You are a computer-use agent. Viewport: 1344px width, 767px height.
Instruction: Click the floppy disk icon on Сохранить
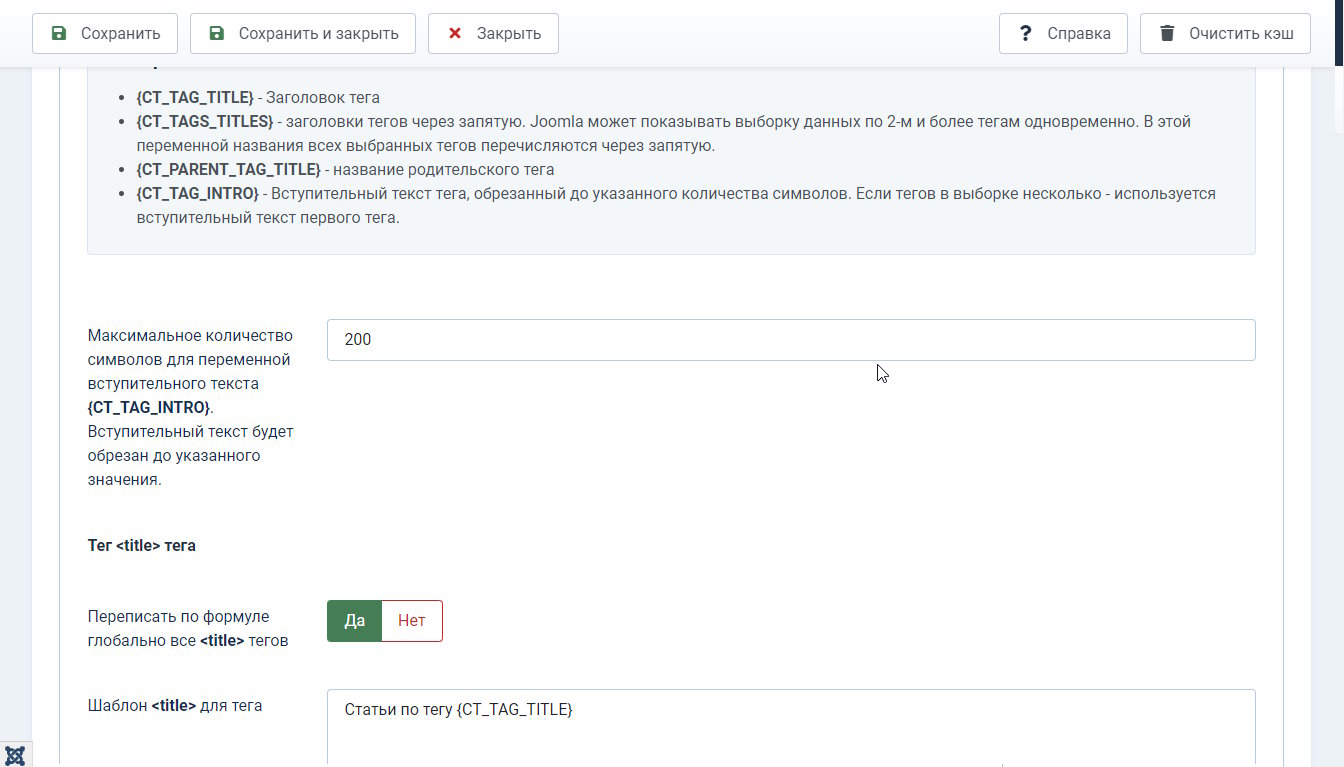pyautogui.click(x=59, y=33)
